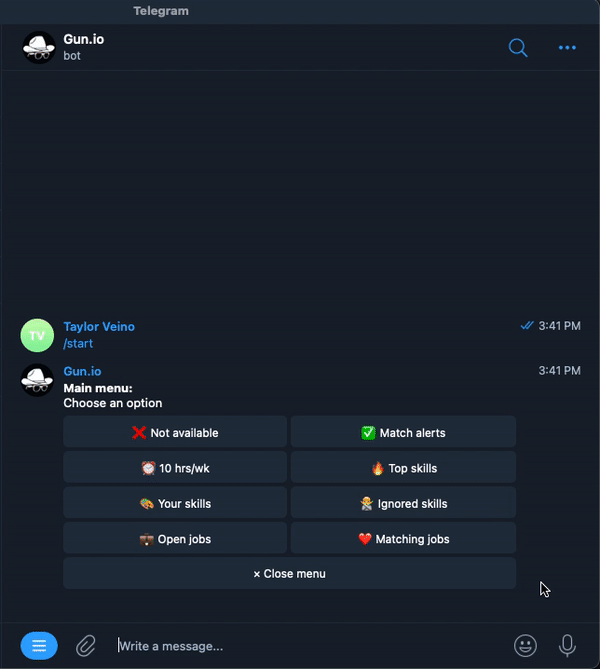The image size is (600, 669).
Task: Click Taylor Veino's green TV avatar
Action: [x=37, y=335]
